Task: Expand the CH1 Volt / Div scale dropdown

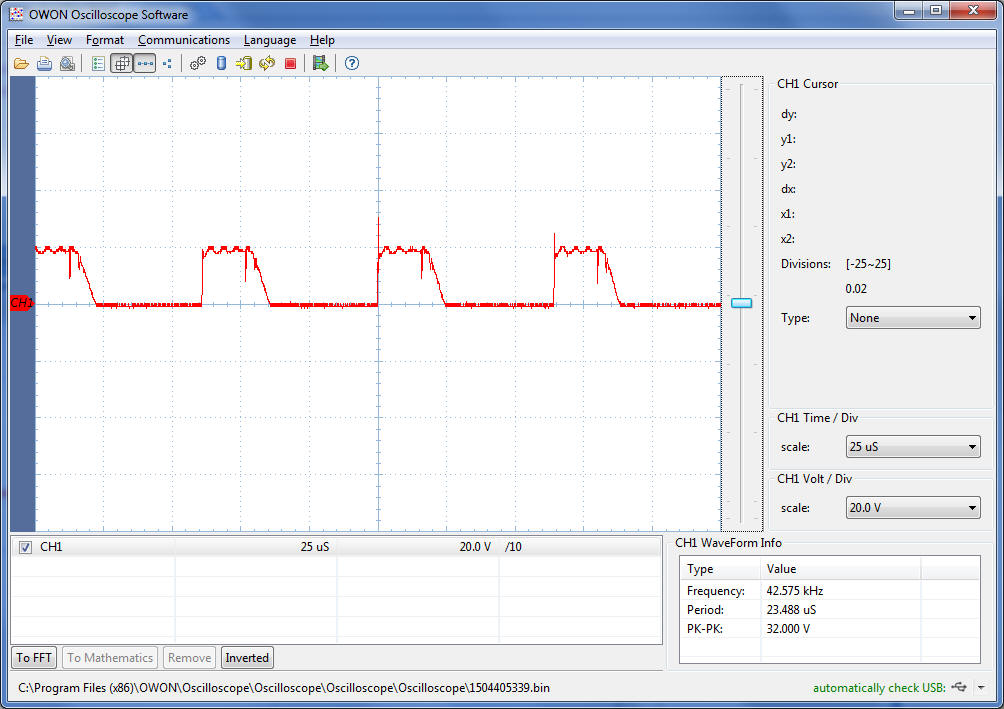Action: click(x=912, y=508)
